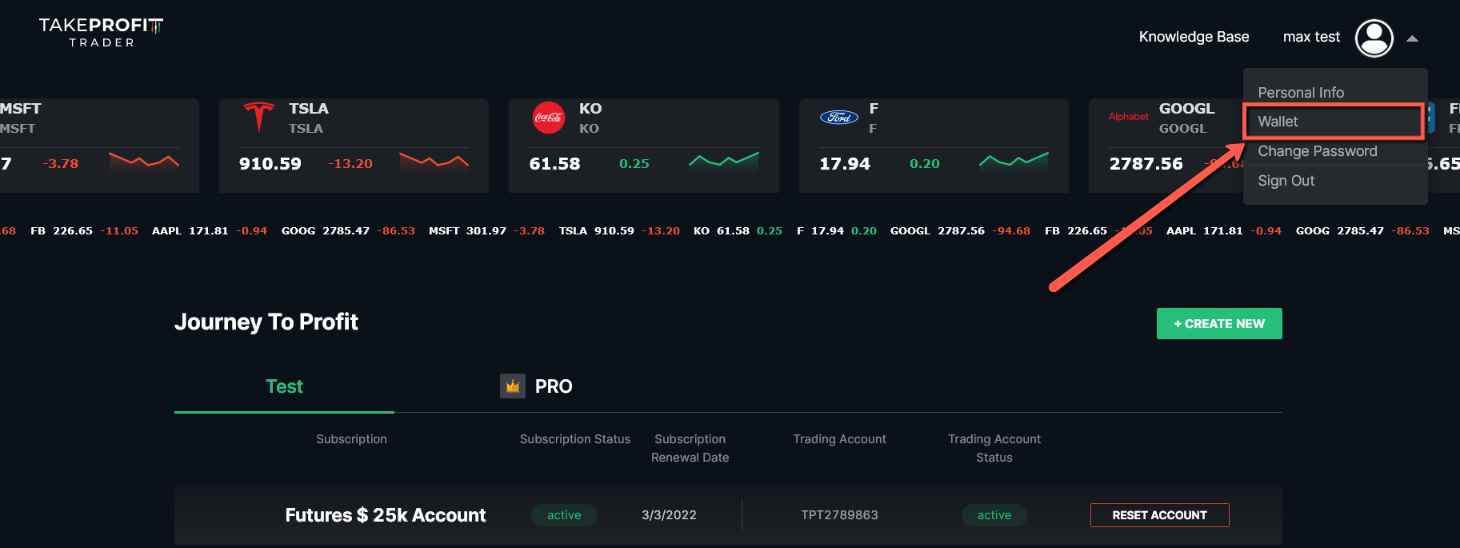Click the Ford green sparkline chart

[x=1014, y=161]
